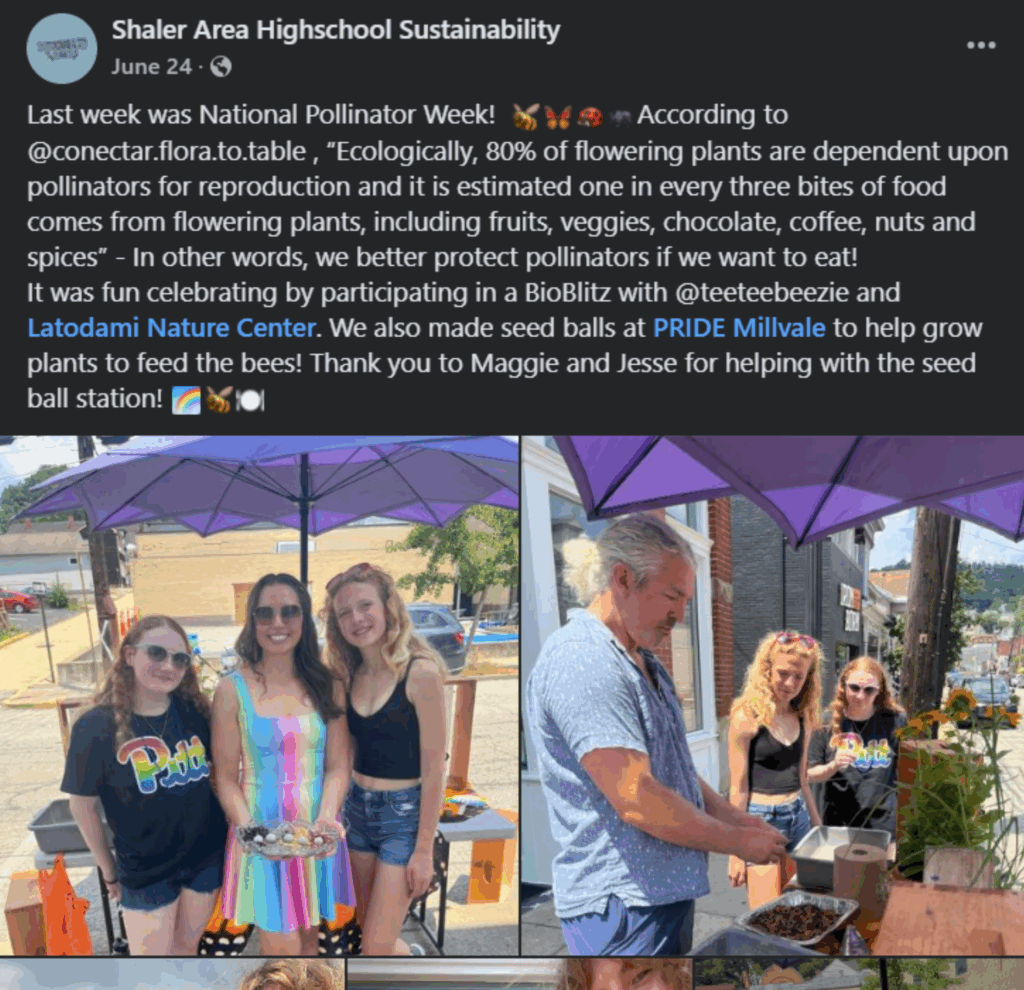
Task: Open photo of man making seed balls
Action: coord(773,695)
